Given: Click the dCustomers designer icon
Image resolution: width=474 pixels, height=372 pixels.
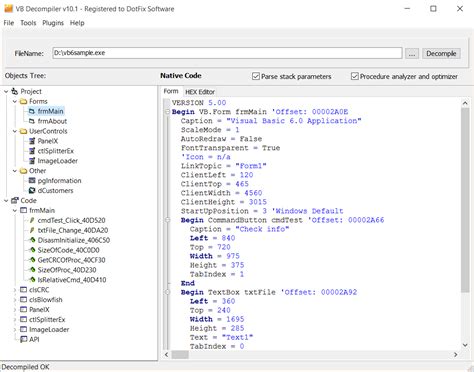Looking at the screenshot, I should tap(32, 191).
